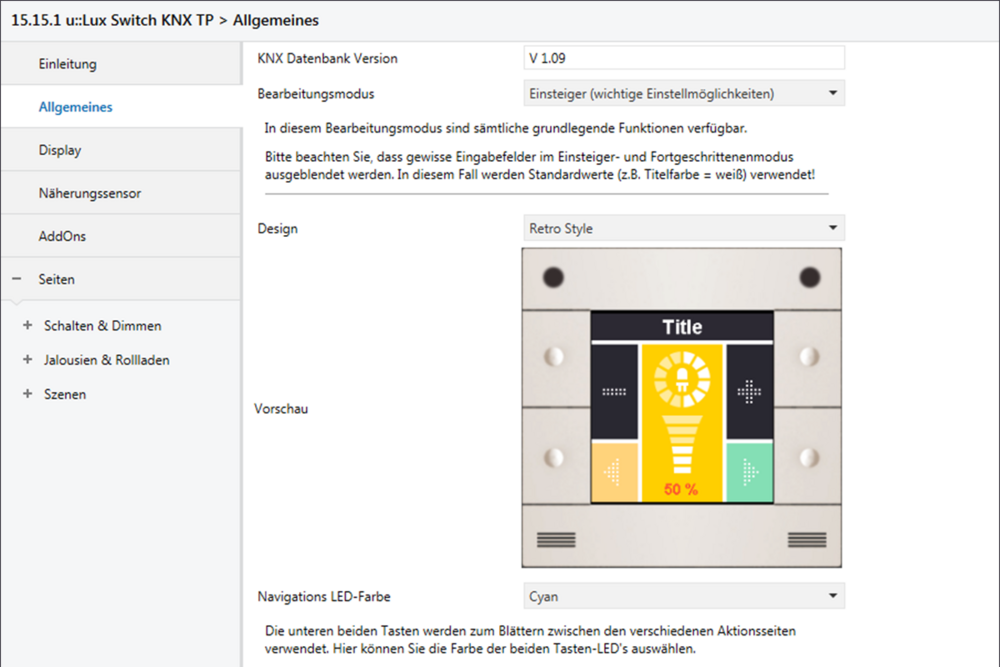Switch to the Einleitung tab
This screenshot has width=1000, height=667.
(67, 64)
